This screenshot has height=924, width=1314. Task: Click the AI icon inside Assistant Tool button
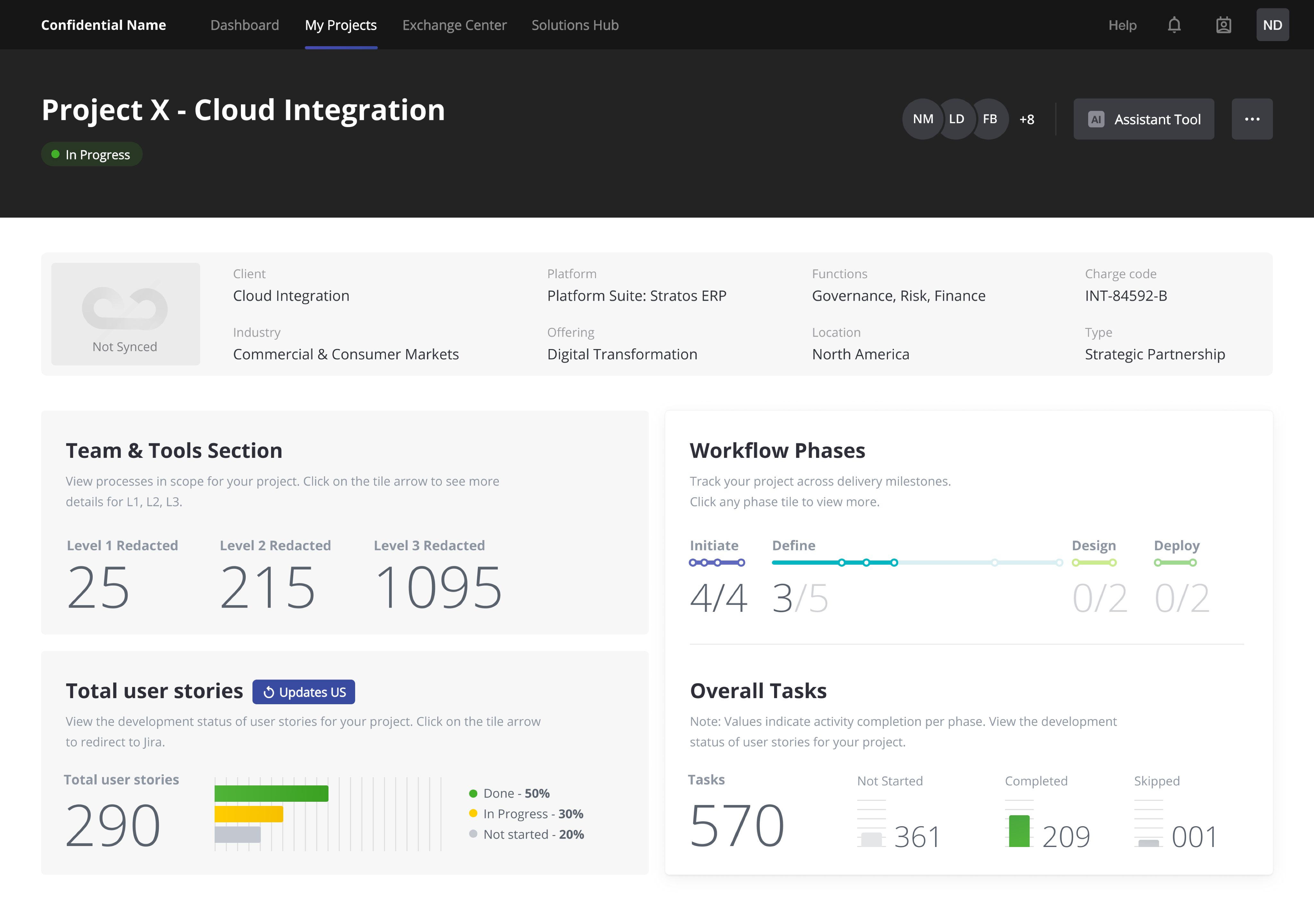point(1096,119)
